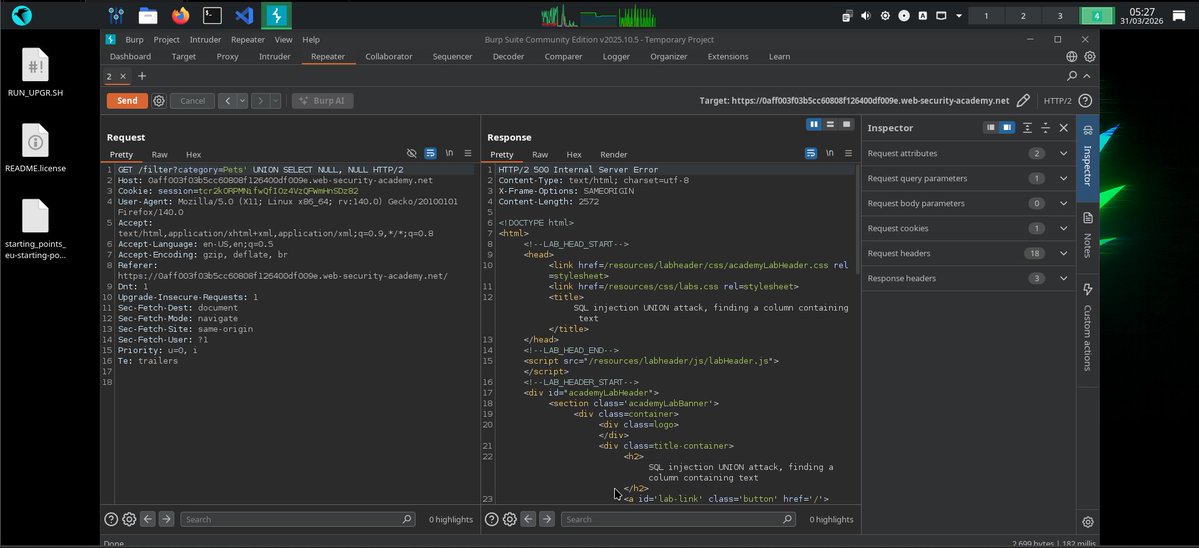
Task: Jump to next match in response search
Action: 547,519
